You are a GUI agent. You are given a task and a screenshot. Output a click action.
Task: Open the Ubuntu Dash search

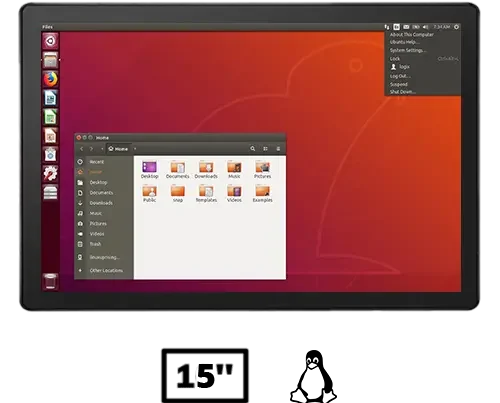coord(50,41)
